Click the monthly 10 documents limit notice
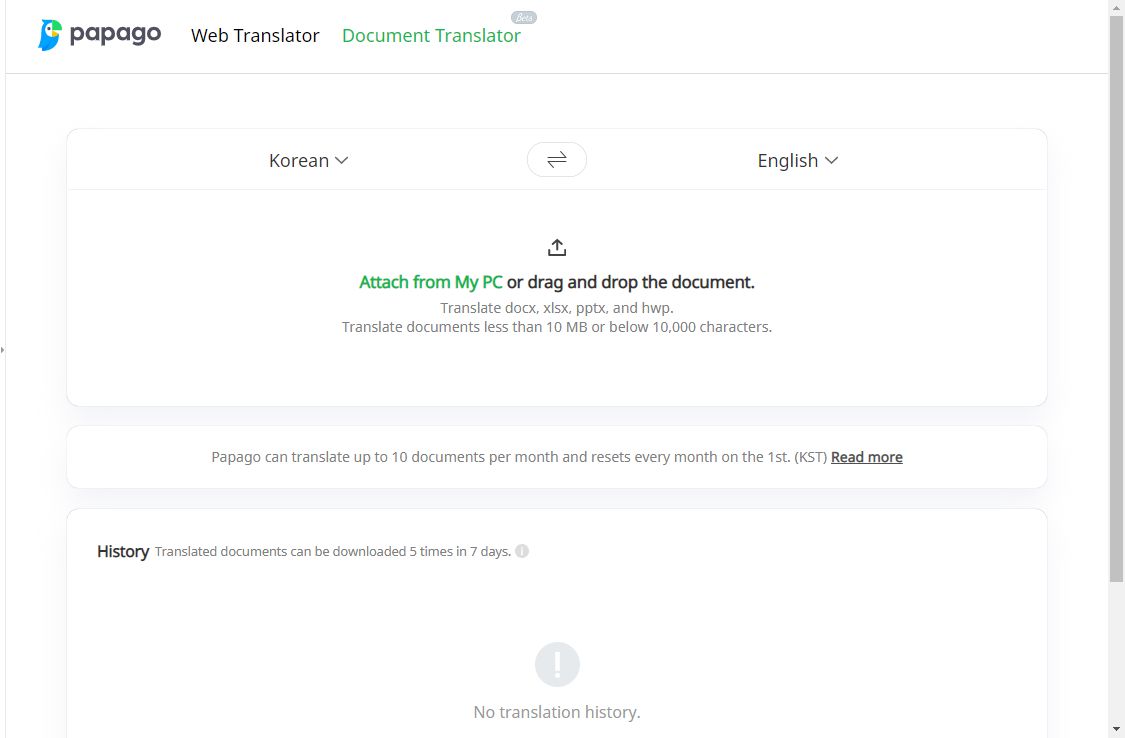The width and height of the screenshot is (1125, 738). pyautogui.click(x=519, y=457)
